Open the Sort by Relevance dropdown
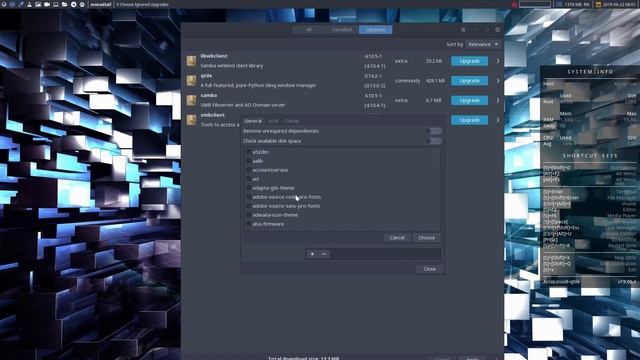This screenshot has height=360, width=640. [x=483, y=44]
